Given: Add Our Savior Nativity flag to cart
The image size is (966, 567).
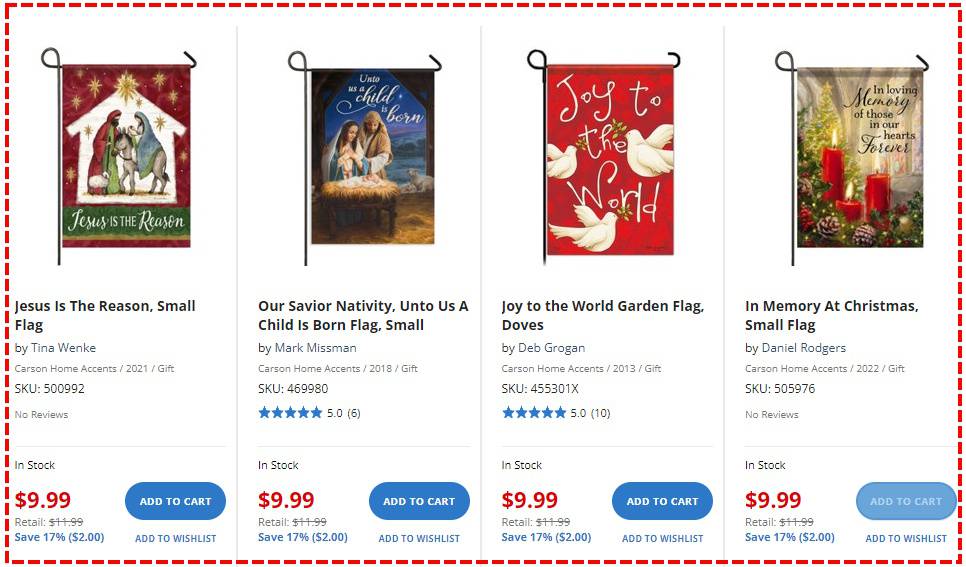Looking at the screenshot, I should point(418,501).
